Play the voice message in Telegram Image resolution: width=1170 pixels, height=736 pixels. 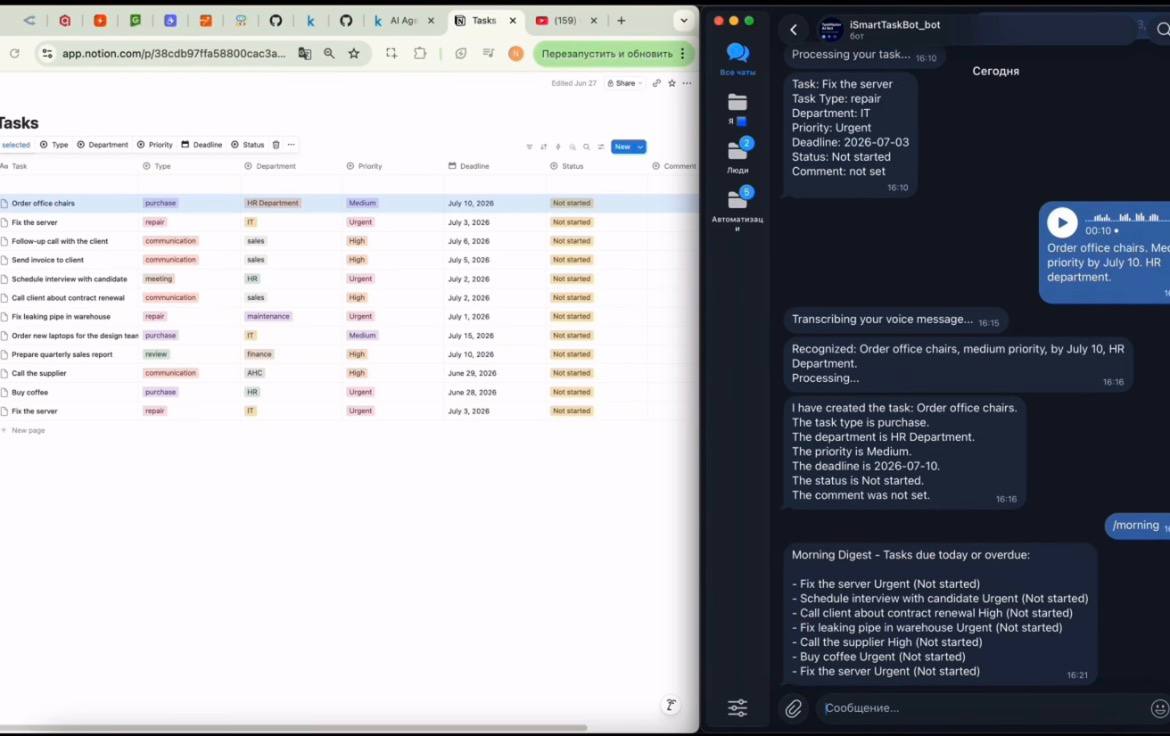point(1062,222)
